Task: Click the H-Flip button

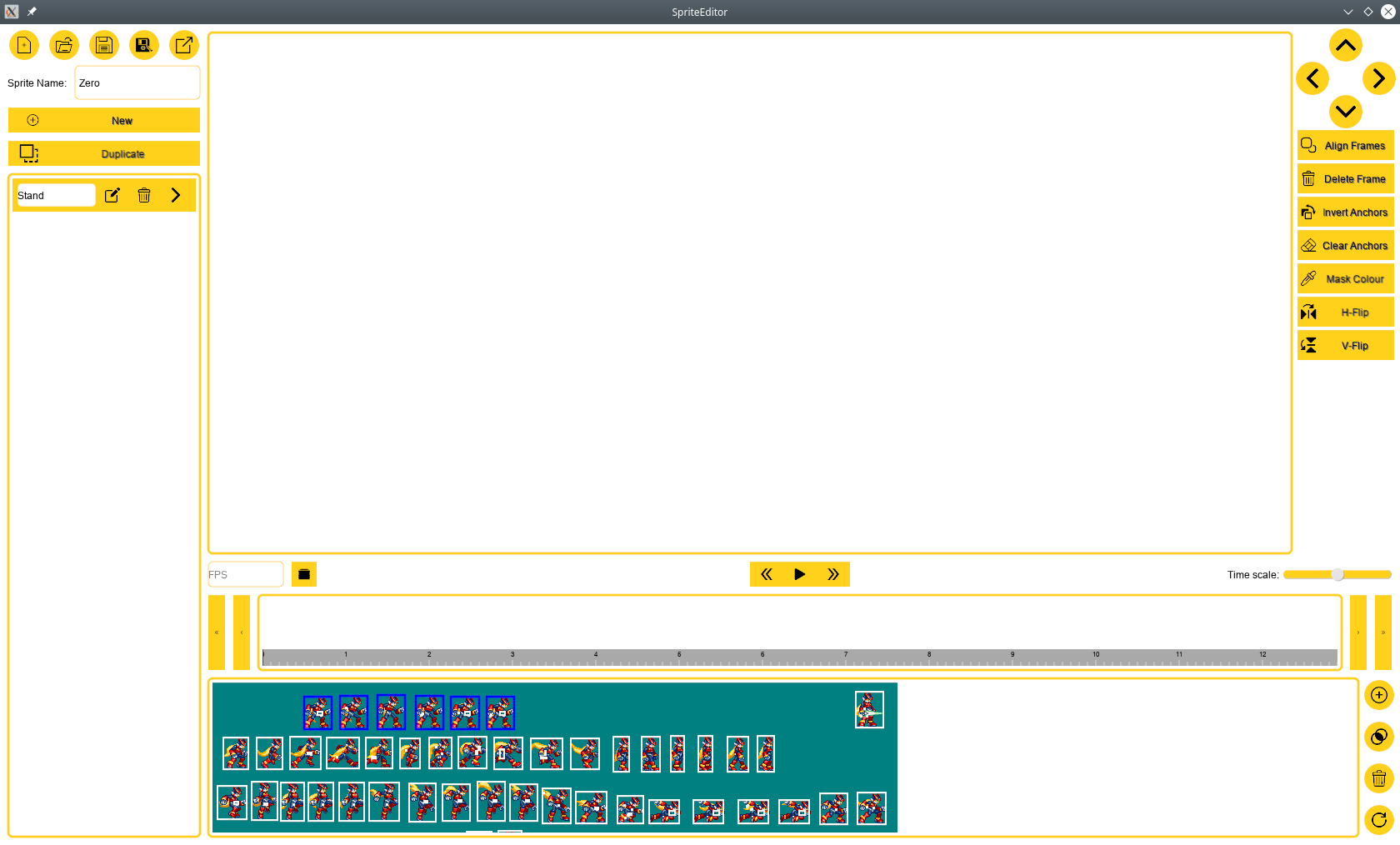Action: pyautogui.click(x=1346, y=312)
